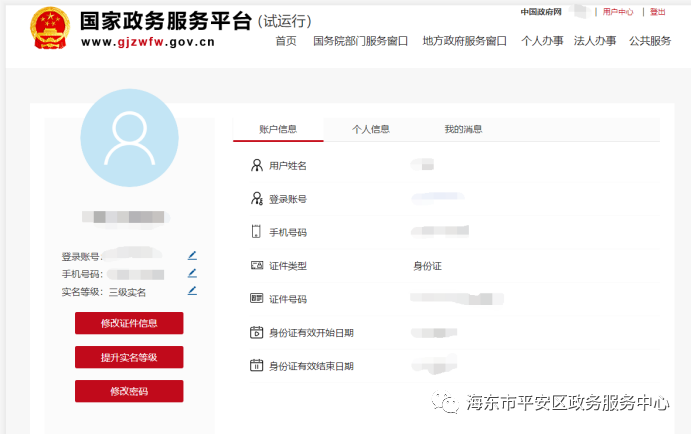Click the default user avatar image
This screenshot has width=692, height=434.
pyautogui.click(x=129, y=138)
